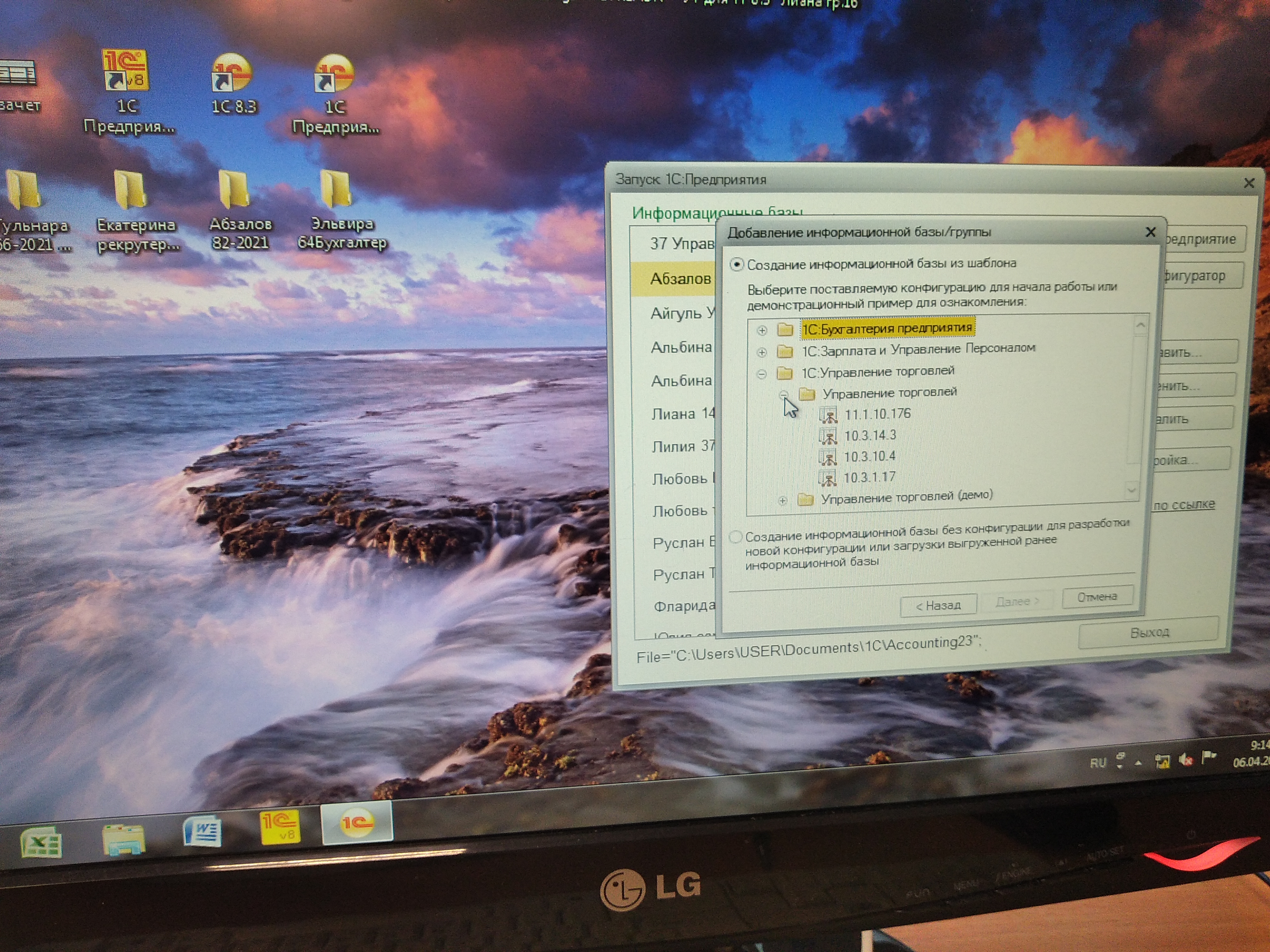The image size is (1270, 952).
Task: Click the < Назад button
Action: click(938, 605)
